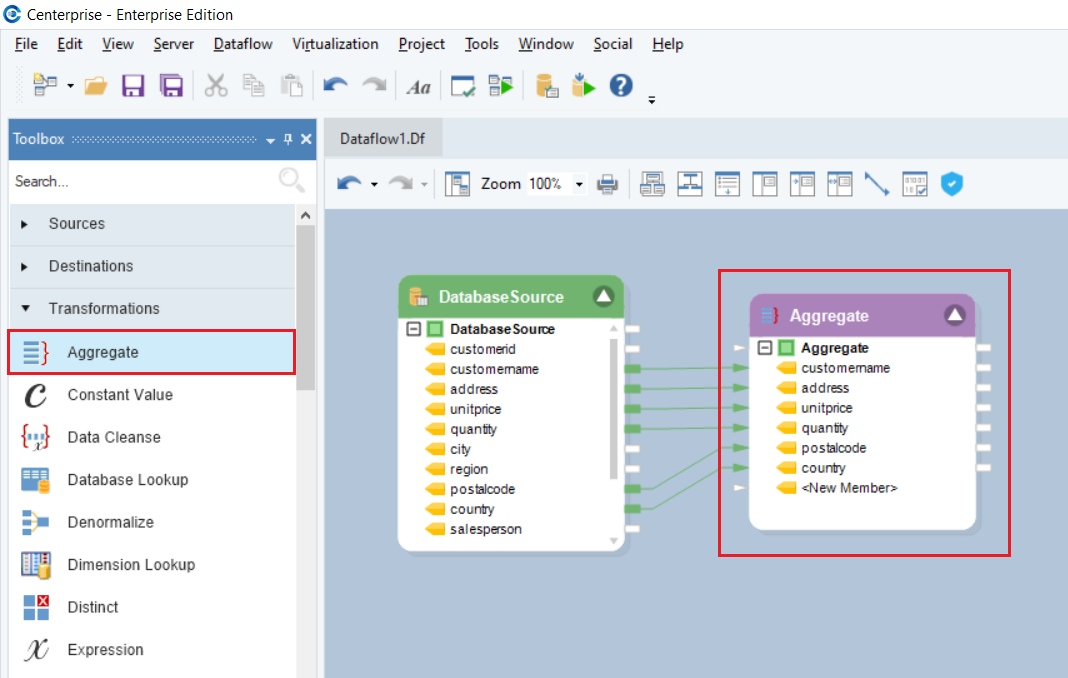Switch to the Dataflow1.Df tab
The width and height of the screenshot is (1068, 678).
click(x=382, y=139)
